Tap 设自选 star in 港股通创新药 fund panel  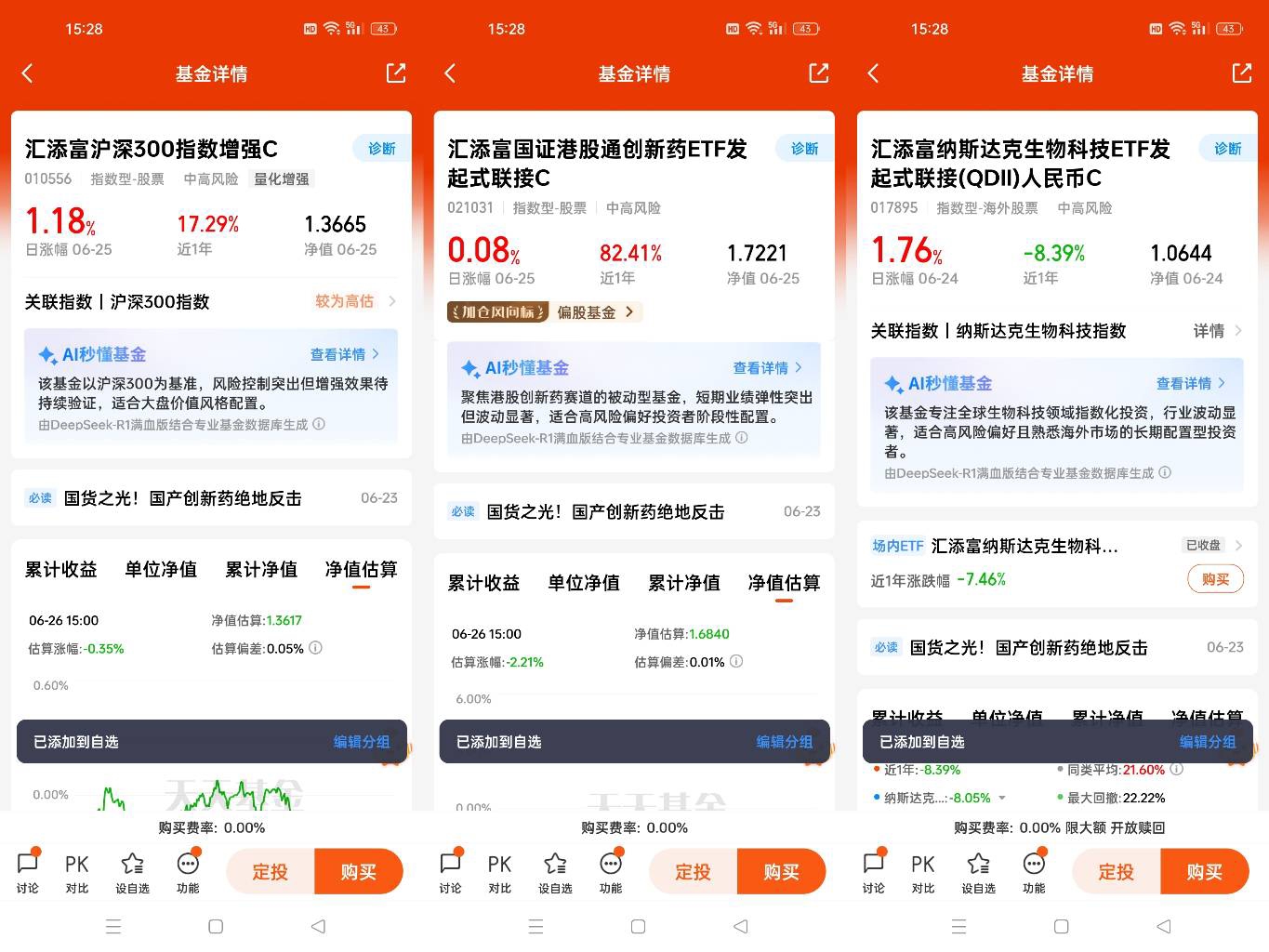(x=555, y=872)
